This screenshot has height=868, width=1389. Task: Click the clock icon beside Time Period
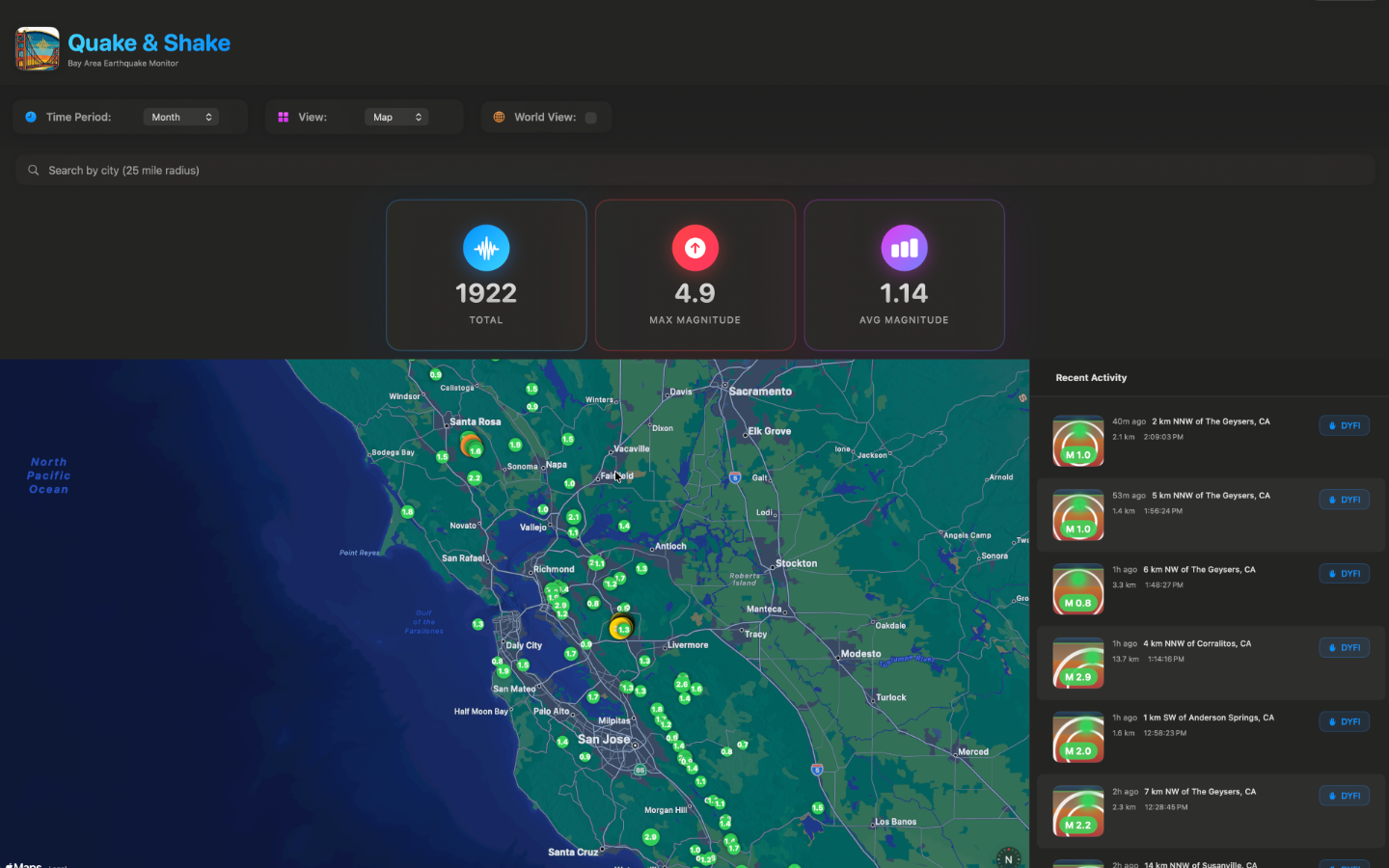pos(31,117)
